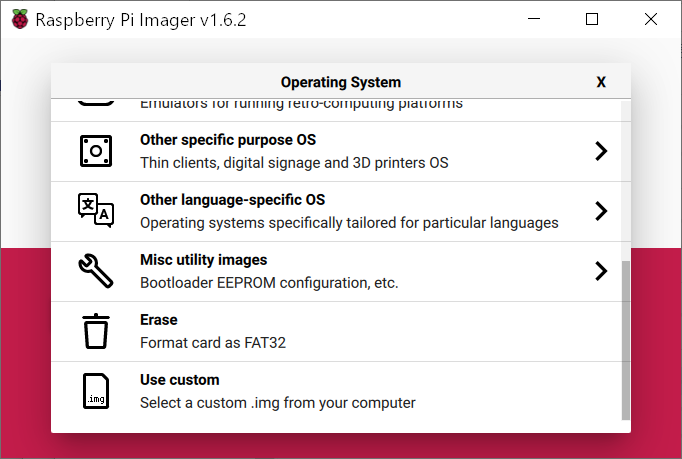Click the trash can Erase icon
Viewport: 682px width, 459px height.
[96, 331]
